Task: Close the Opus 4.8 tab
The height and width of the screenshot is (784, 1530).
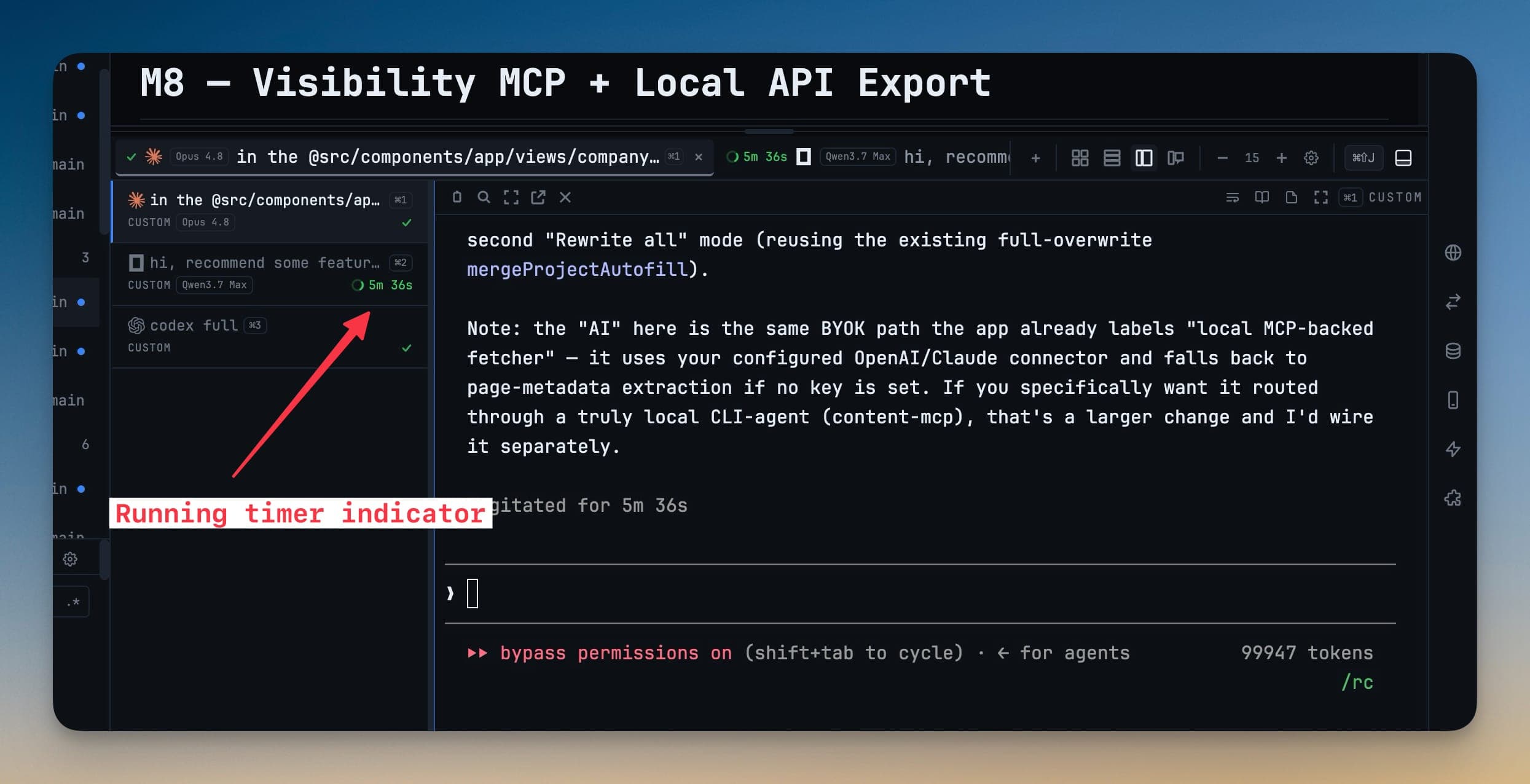Action: click(699, 157)
